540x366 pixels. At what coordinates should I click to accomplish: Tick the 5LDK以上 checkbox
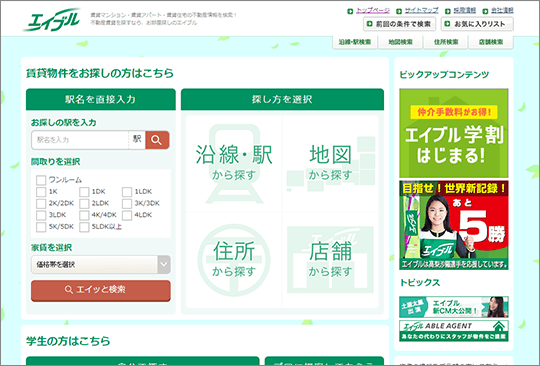pos(84,227)
